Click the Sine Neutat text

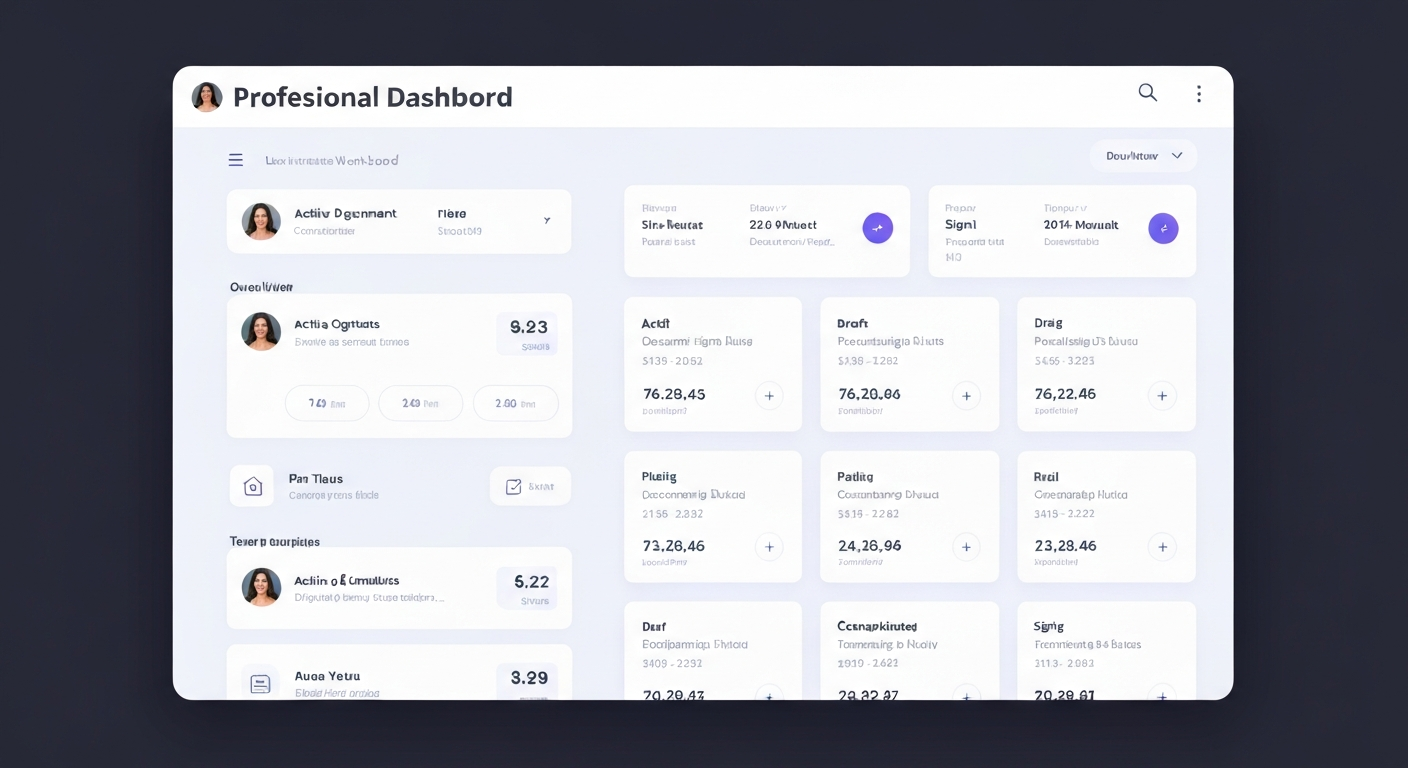(672, 225)
